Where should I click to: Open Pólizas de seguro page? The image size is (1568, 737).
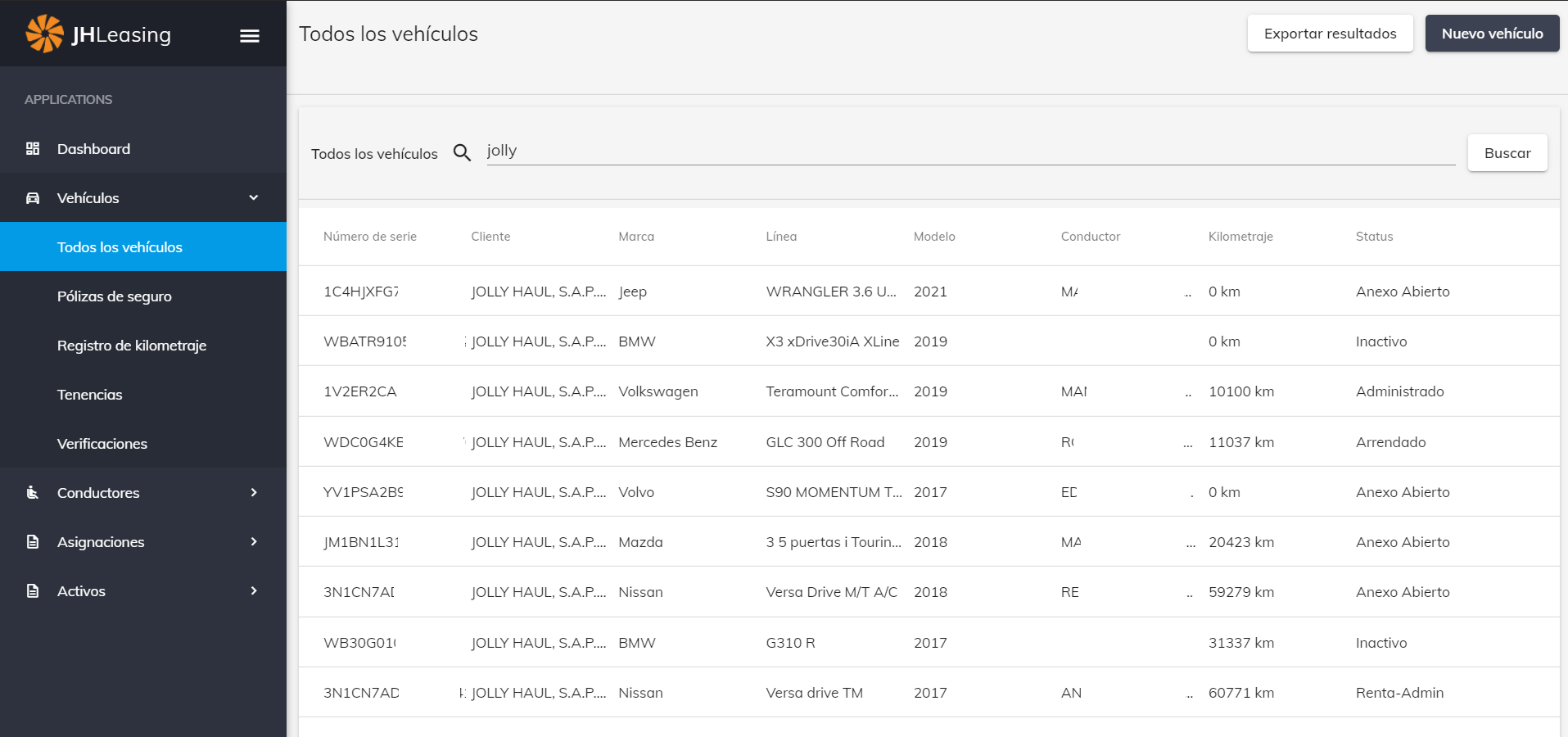point(115,296)
